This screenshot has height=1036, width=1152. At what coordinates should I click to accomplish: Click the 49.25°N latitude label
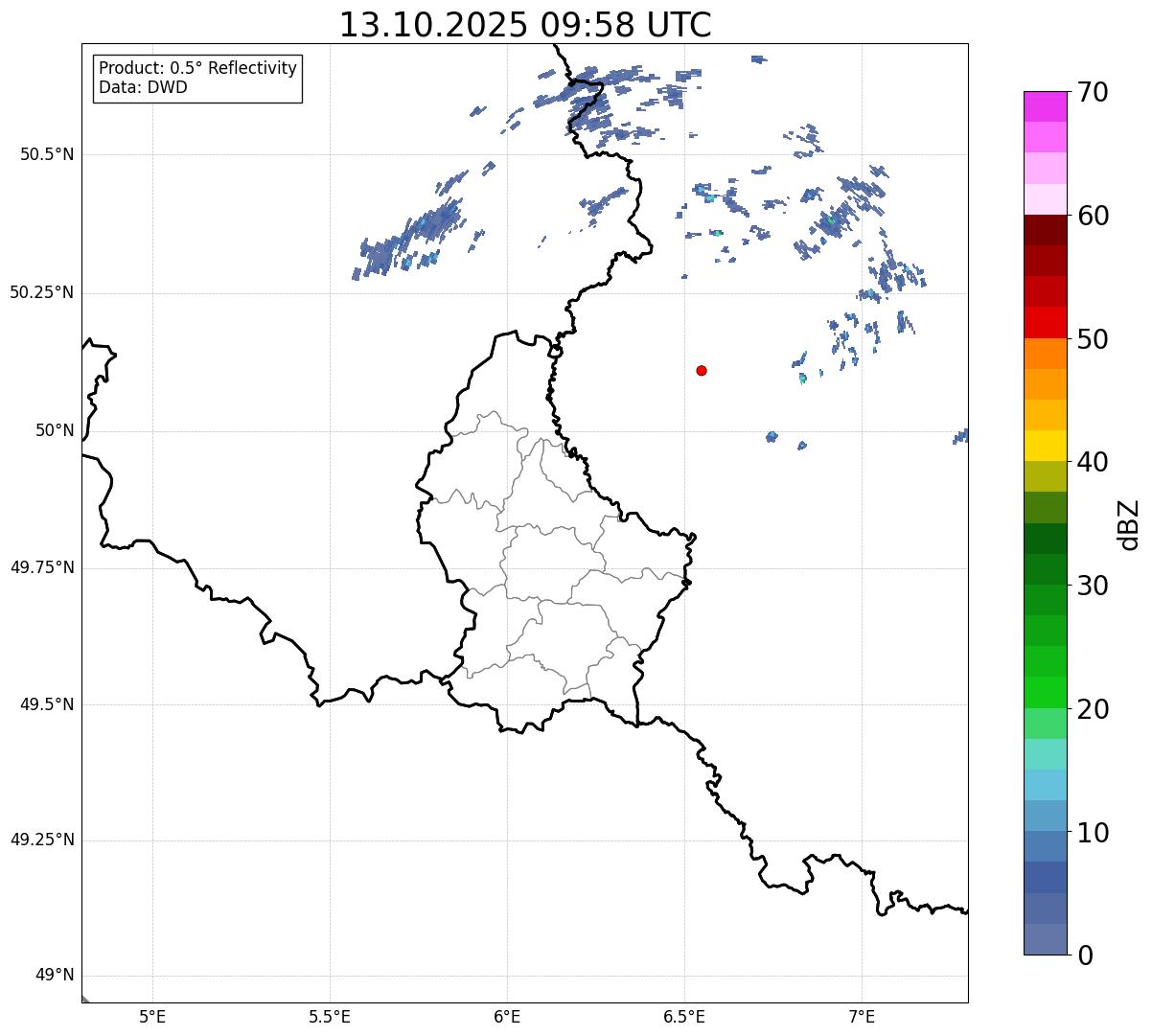pyautogui.click(x=42, y=840)
